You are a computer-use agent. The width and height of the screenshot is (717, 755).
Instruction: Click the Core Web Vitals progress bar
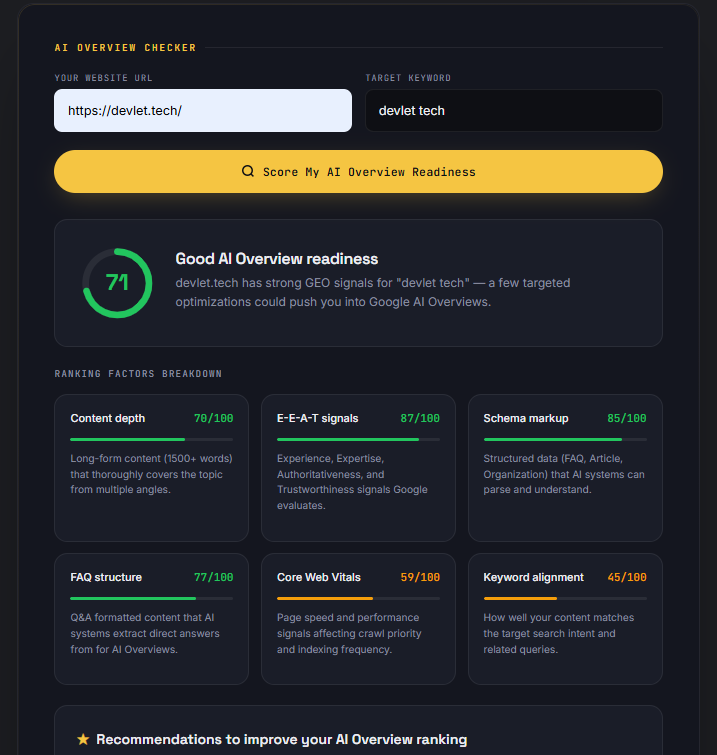click(x=358, y=598)
